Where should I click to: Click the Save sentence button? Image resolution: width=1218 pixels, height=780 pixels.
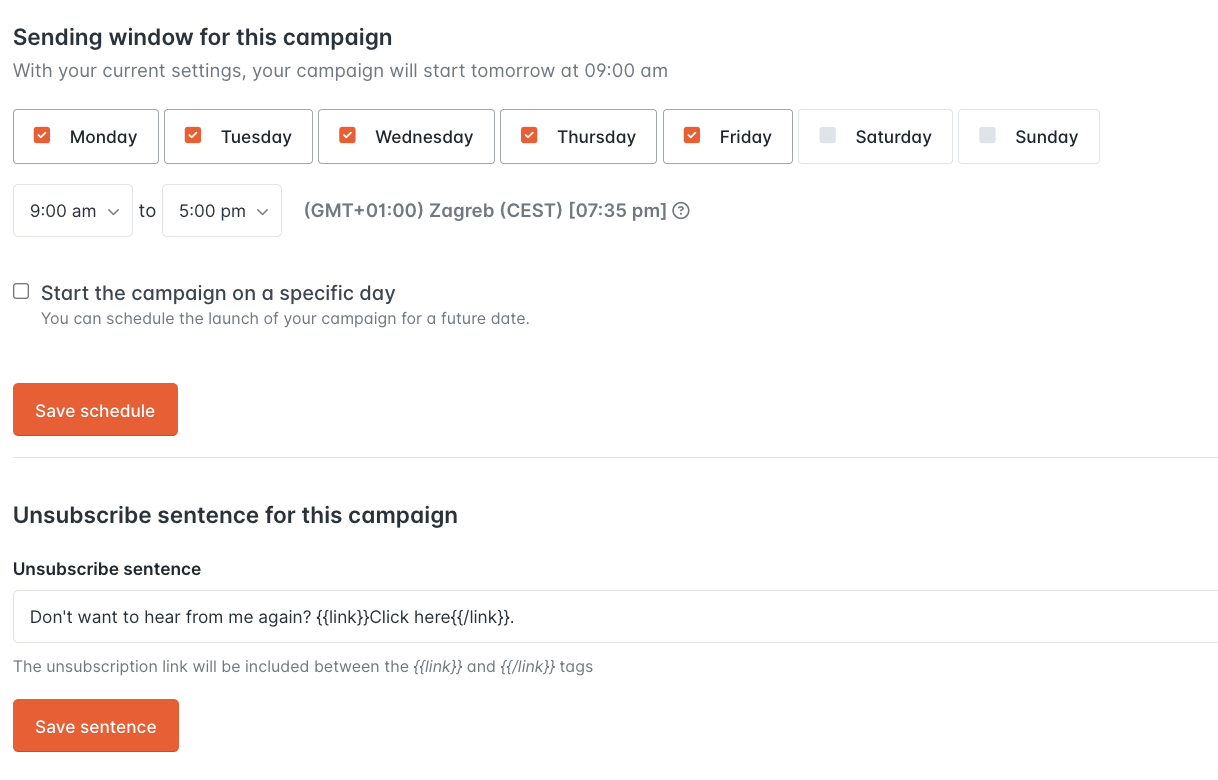click(x=95, y=725)
